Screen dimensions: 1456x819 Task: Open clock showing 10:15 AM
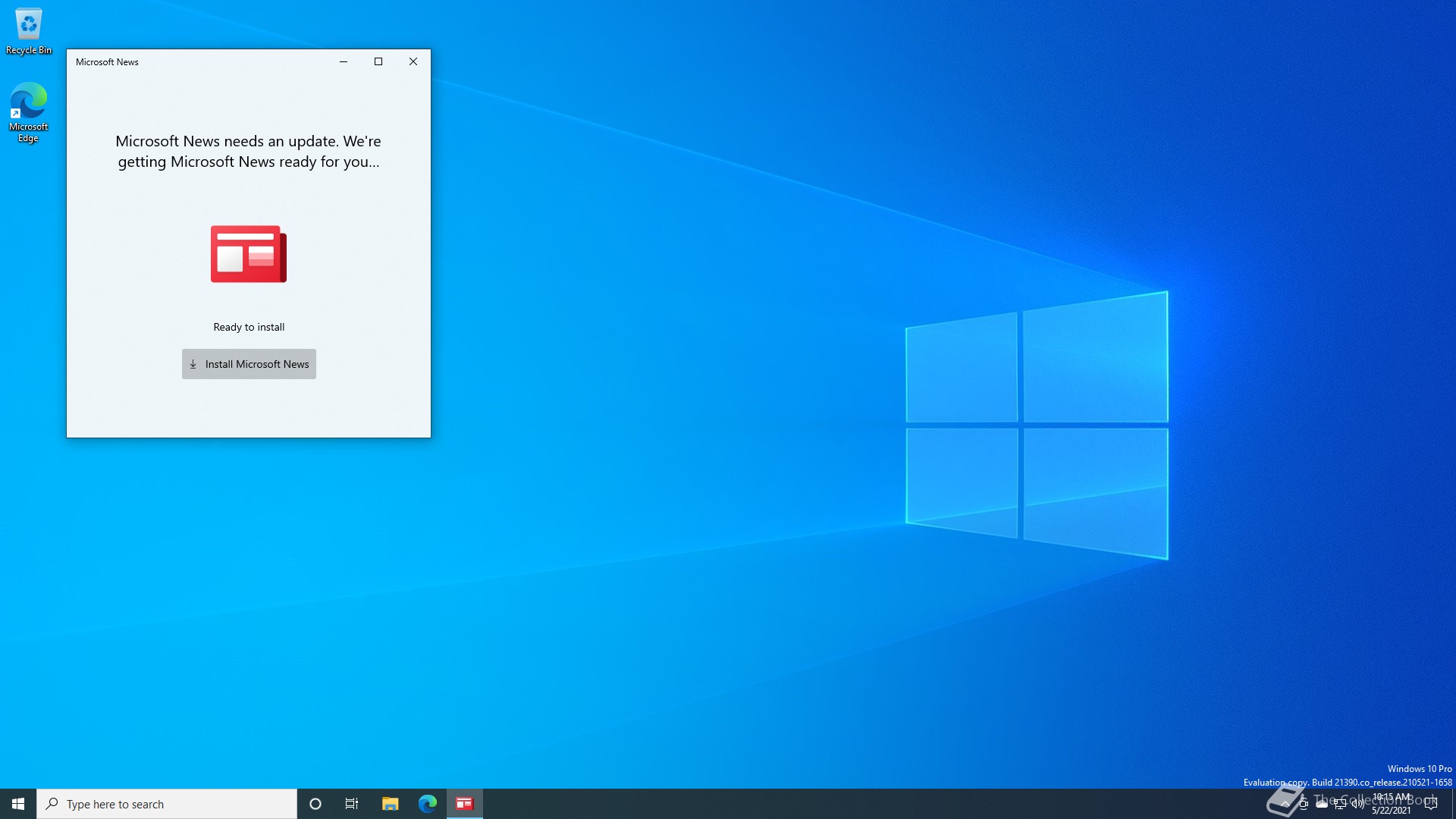tap(1392, 804)
